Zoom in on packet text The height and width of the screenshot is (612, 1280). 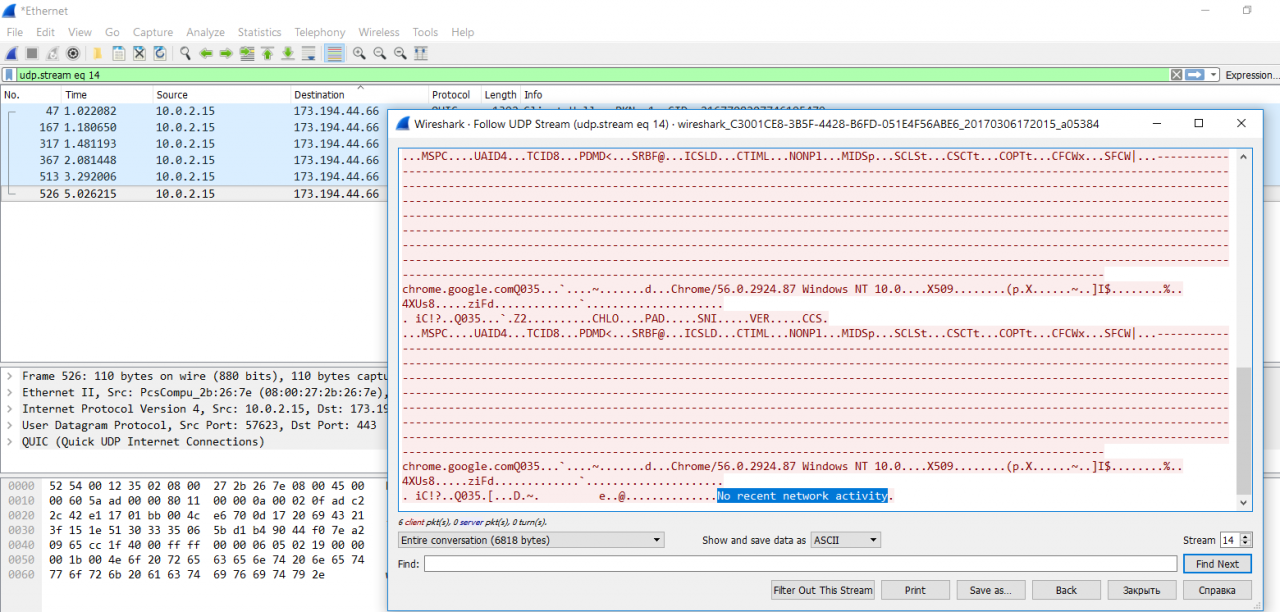point(360,53)
